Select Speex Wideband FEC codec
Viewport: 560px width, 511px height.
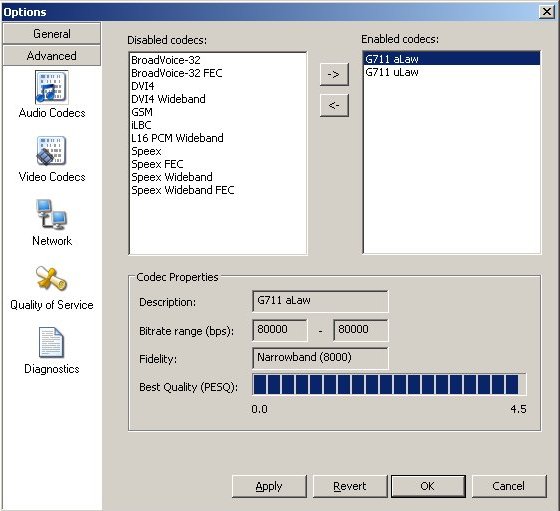pos(182,190)
